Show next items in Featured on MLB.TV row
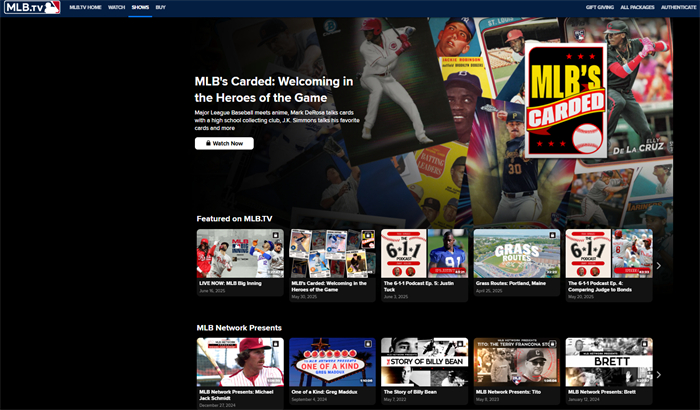The height and width of the screenshot is (410, 700). coord(658,266)
